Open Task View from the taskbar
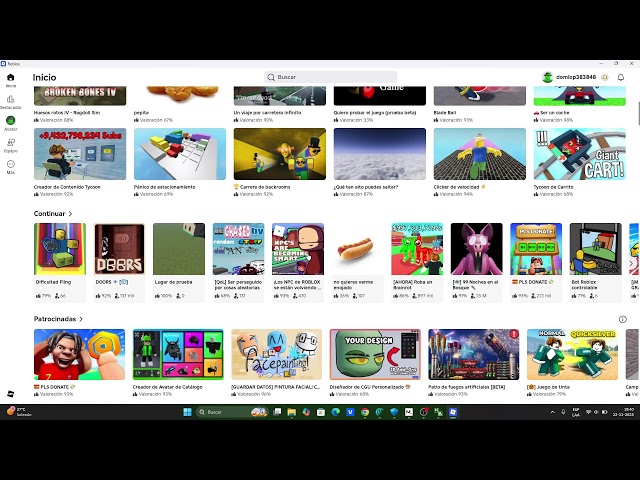This screenshot has height=480, width=640. pyautogui.click(x=277, y=412)
